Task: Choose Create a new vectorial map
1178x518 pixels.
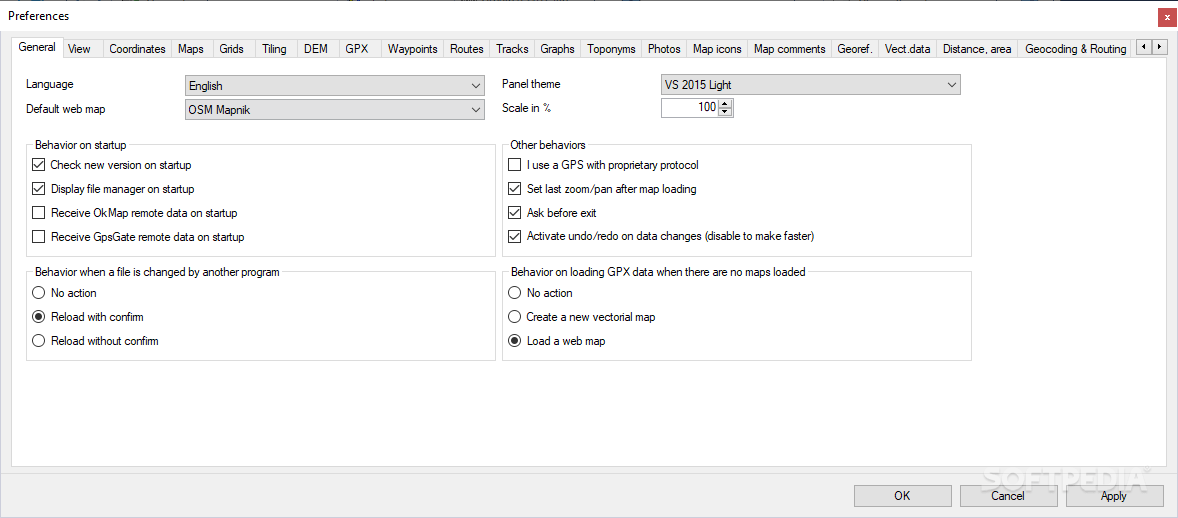Action: coord(515,317)
